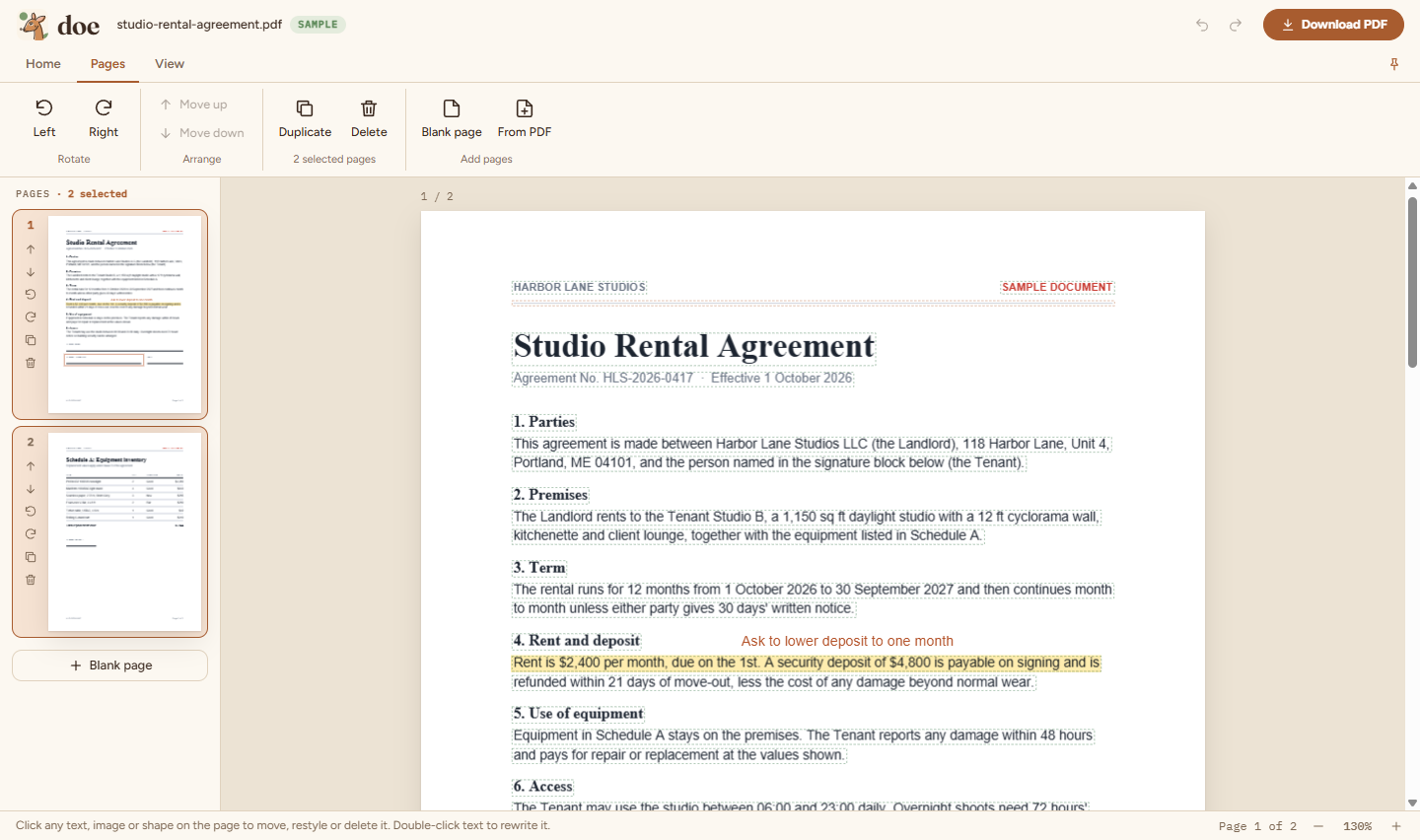
Task: Click the SAMPLE DOCUMENT header label
Action: (1057, 287)
